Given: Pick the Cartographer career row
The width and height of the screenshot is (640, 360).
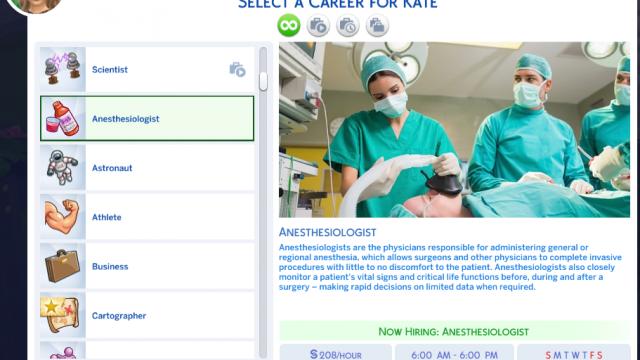Looking at the screenshot, I should click(x=147, y=316).
